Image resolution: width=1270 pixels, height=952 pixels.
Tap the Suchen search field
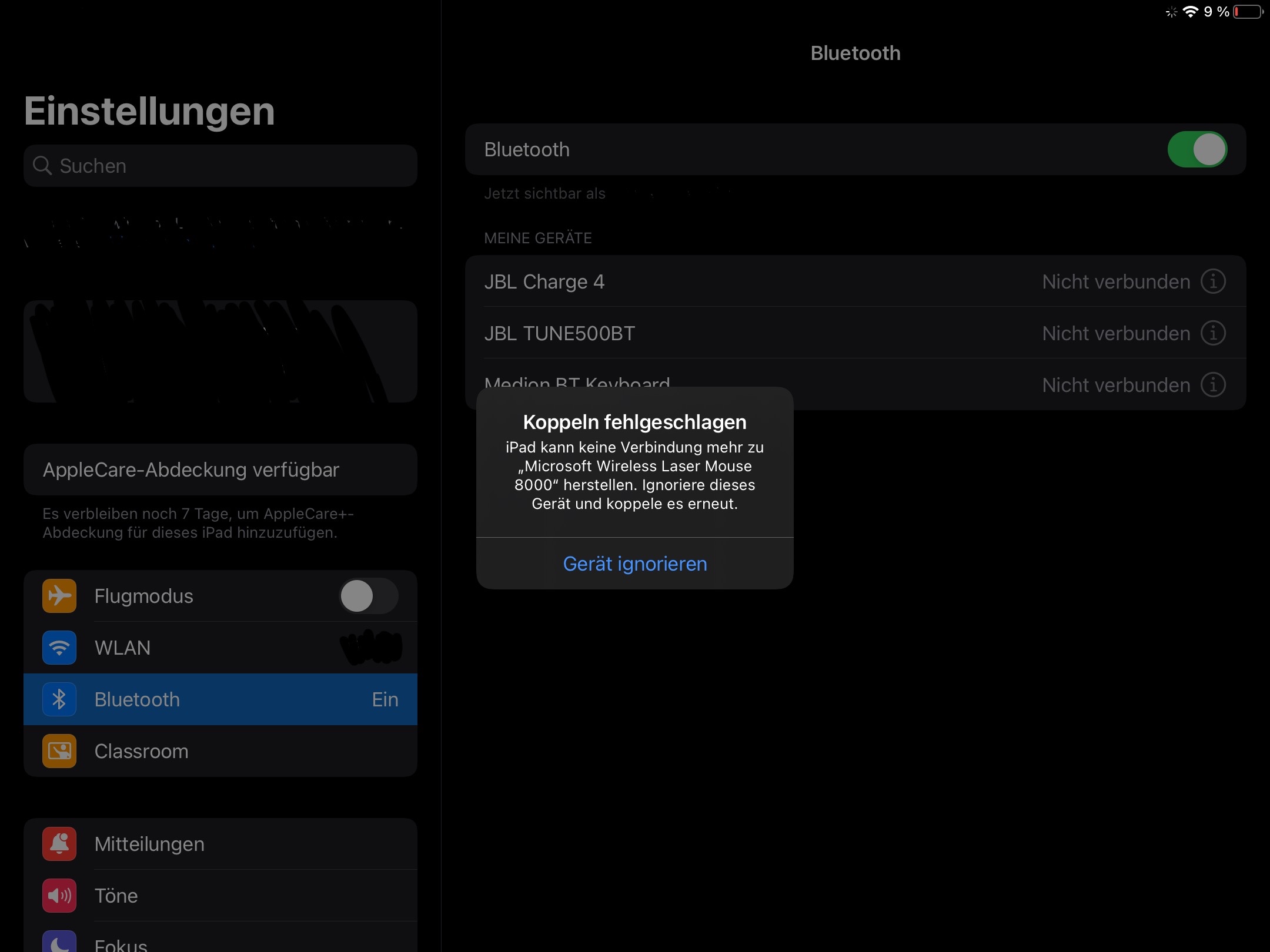tap(220, 166)
